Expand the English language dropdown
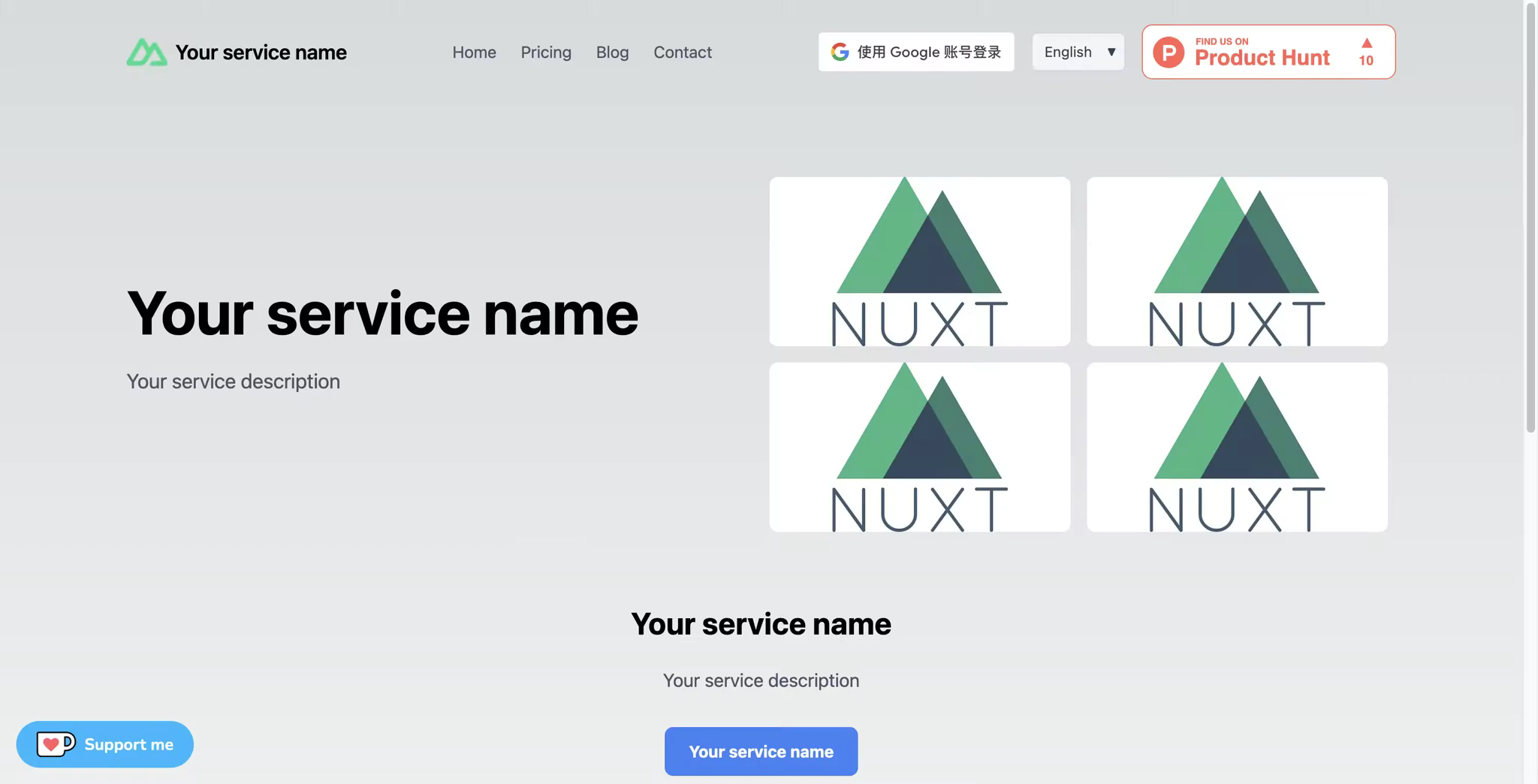This screenshot has width=1538, height=784. pyautogui.click(x=1078, y=52)
